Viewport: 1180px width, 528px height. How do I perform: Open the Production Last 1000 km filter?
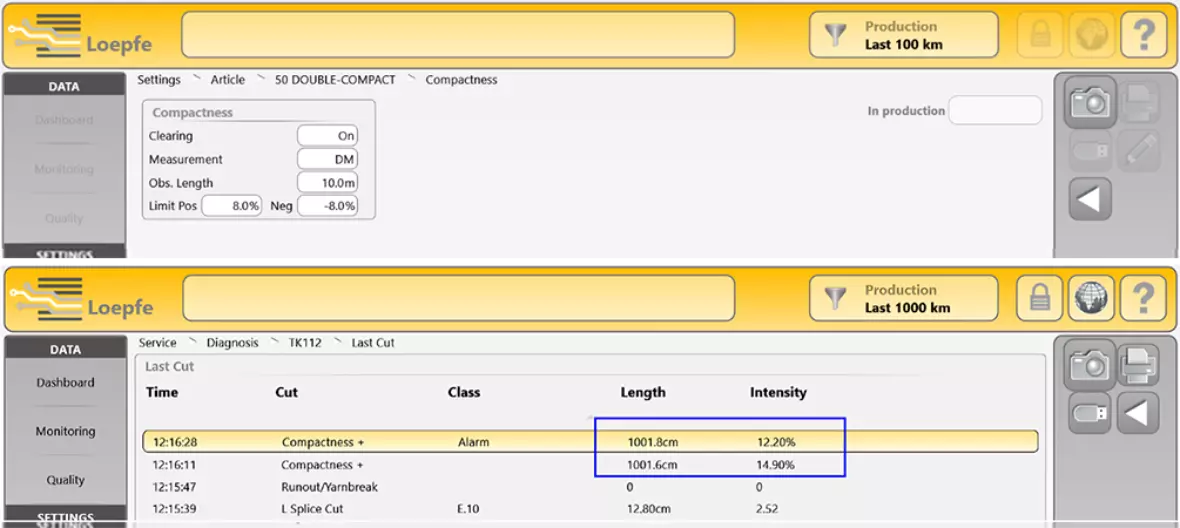(x=903, y=298)
